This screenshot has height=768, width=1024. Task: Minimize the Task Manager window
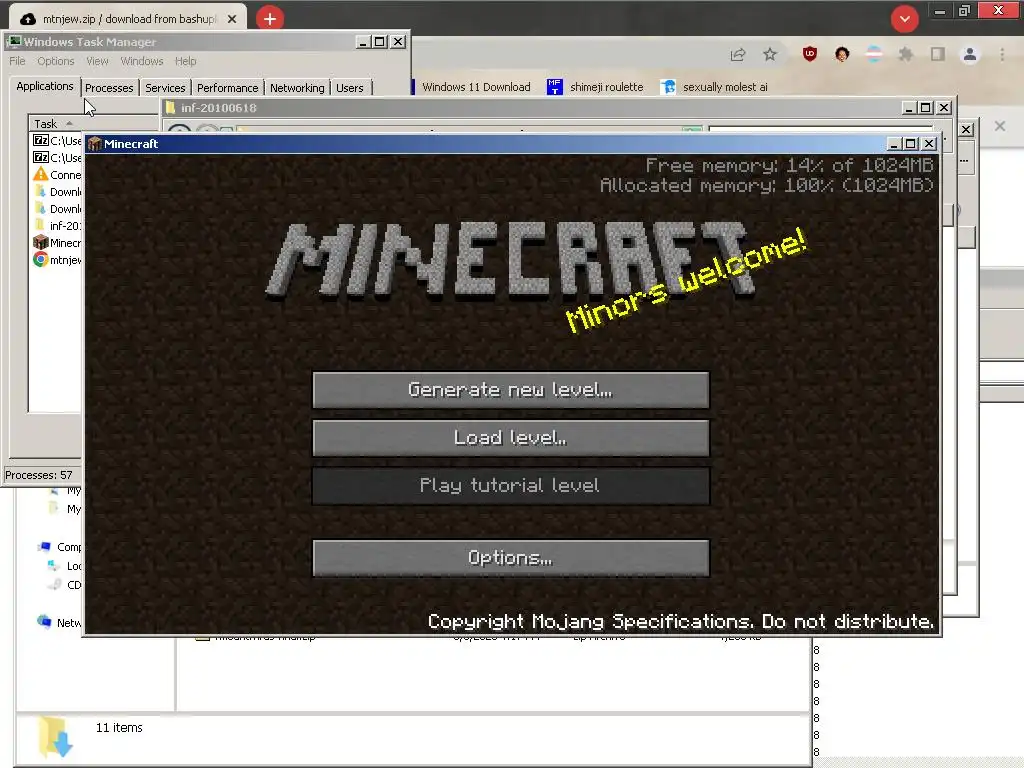pyautogui.click(x=364, y=42)
